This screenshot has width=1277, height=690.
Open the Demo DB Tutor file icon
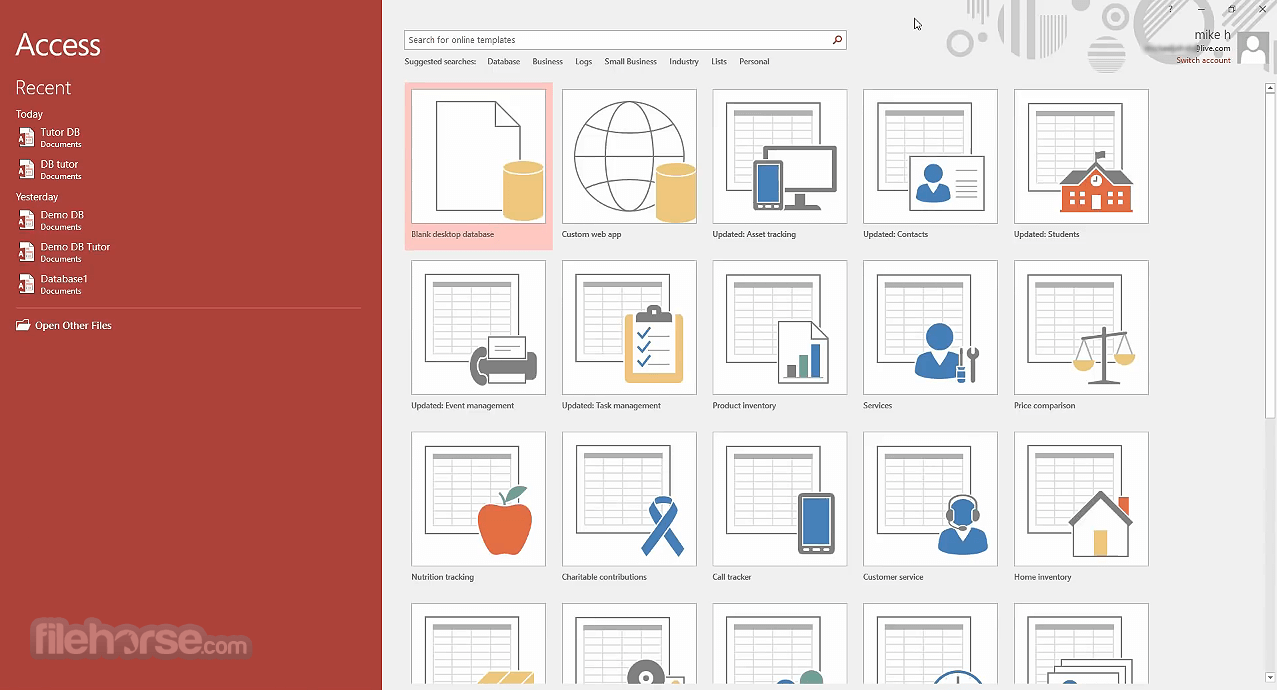pyautogui.click(x=26, y=253)
